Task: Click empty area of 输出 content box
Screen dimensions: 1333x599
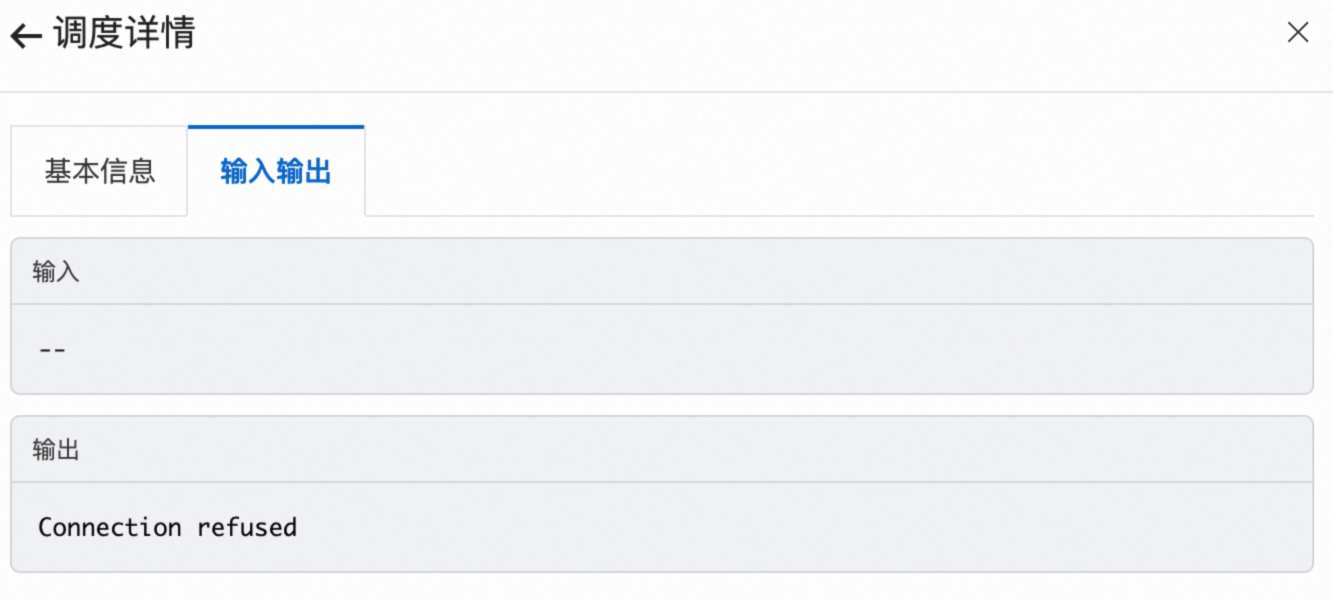Action: coord(800,527)
